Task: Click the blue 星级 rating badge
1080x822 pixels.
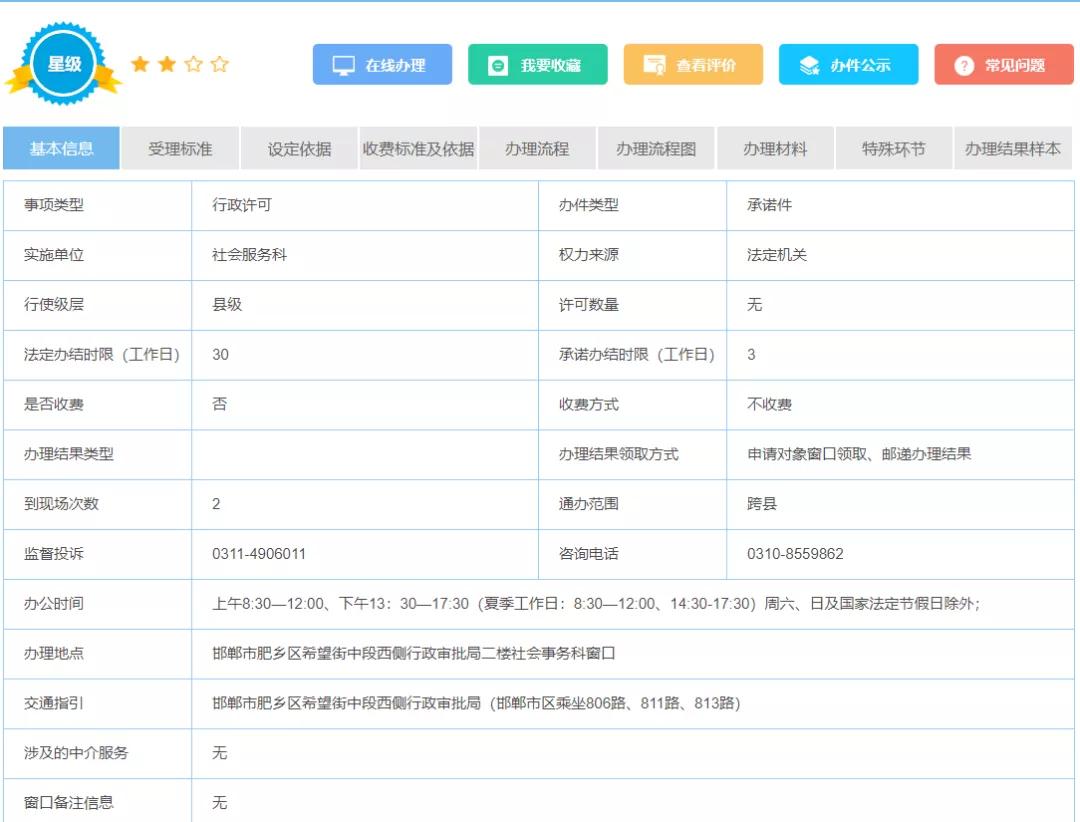Action: click(x=64, y=65)
